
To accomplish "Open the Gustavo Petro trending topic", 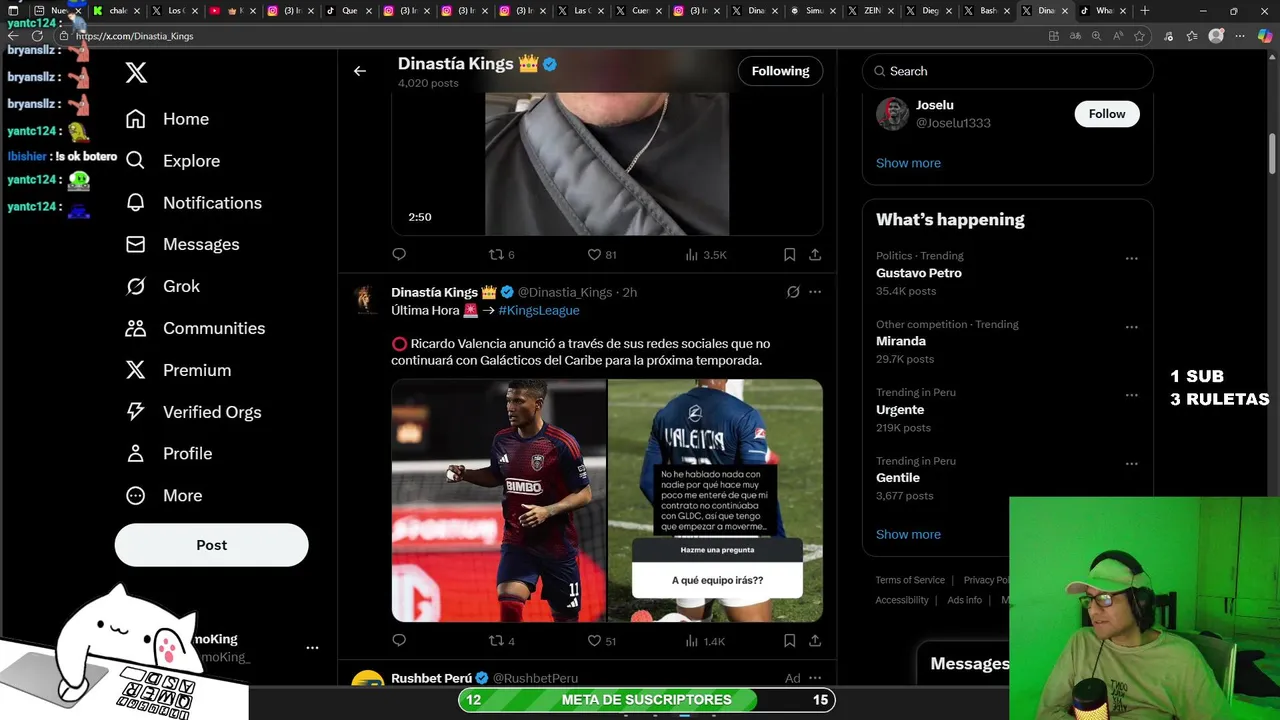I will [919, 273].
